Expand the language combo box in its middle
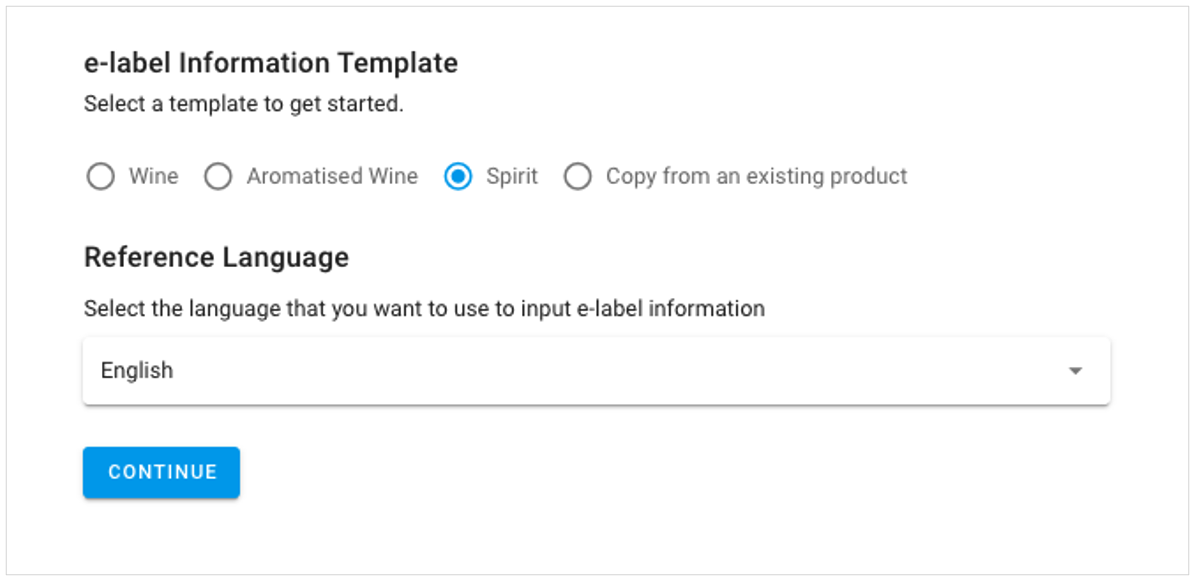 click(x=596, y=371)
